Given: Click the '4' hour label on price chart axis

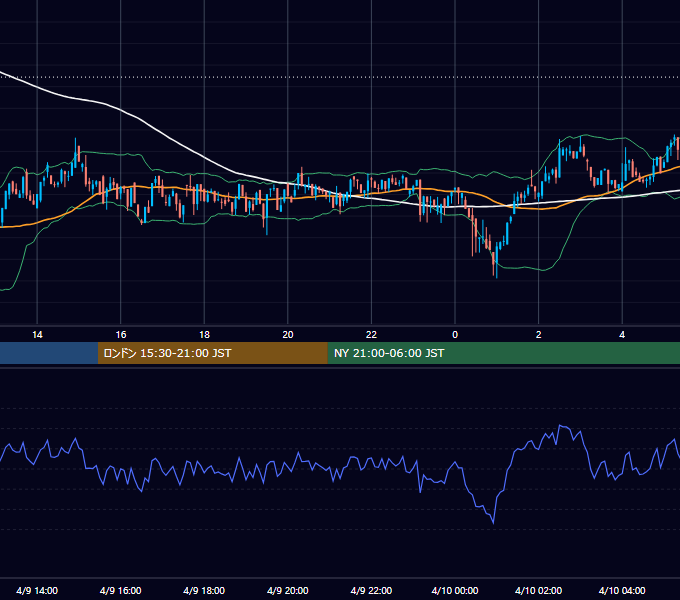Looking at the screenshot, I should pyautogui.click(x=622, y=335).
